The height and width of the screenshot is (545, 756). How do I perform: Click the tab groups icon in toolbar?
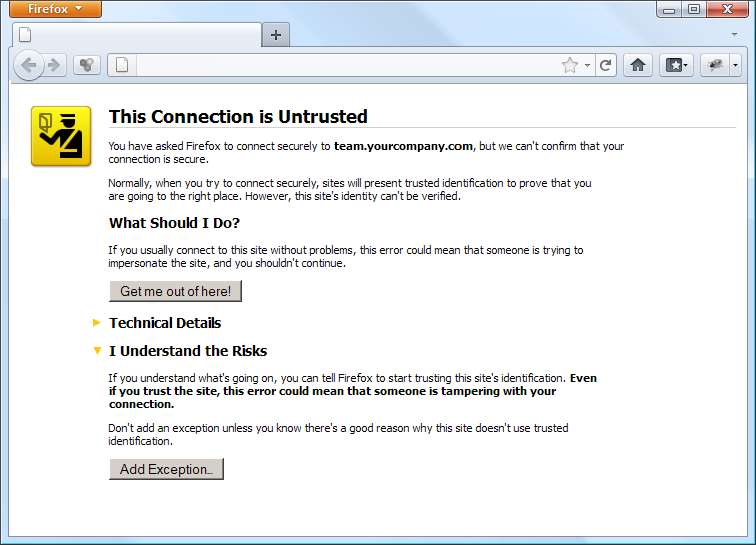[x=87, y=65]
